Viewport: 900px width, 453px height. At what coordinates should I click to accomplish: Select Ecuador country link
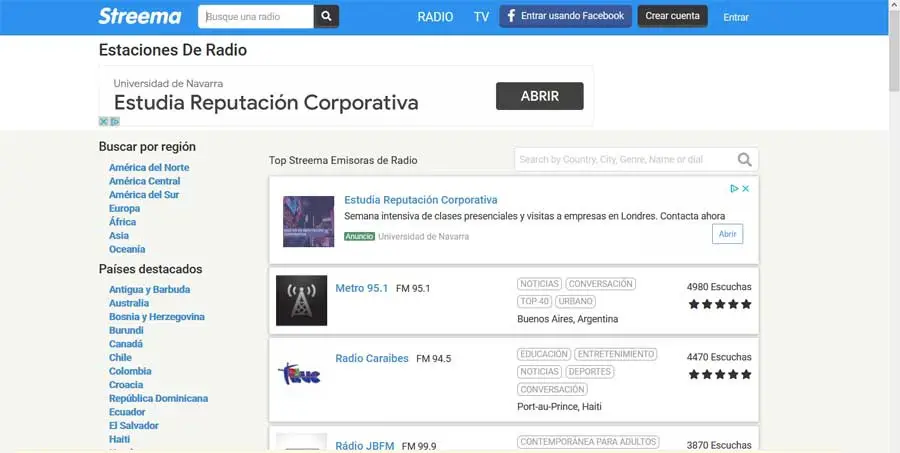(127, 412)
